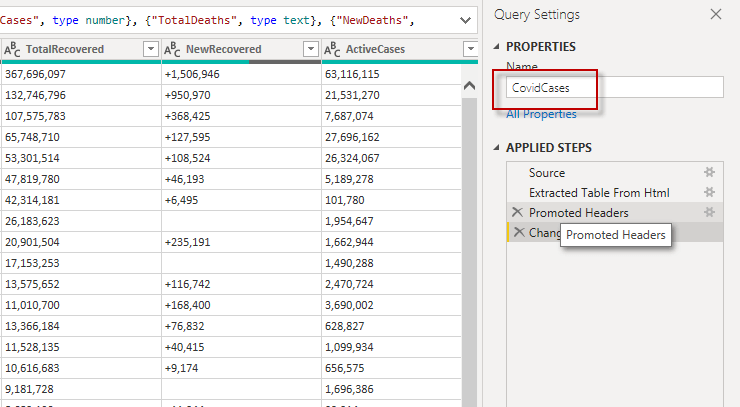
Task: Collapse the PROPERTIES section
Action: coord(496,47)
